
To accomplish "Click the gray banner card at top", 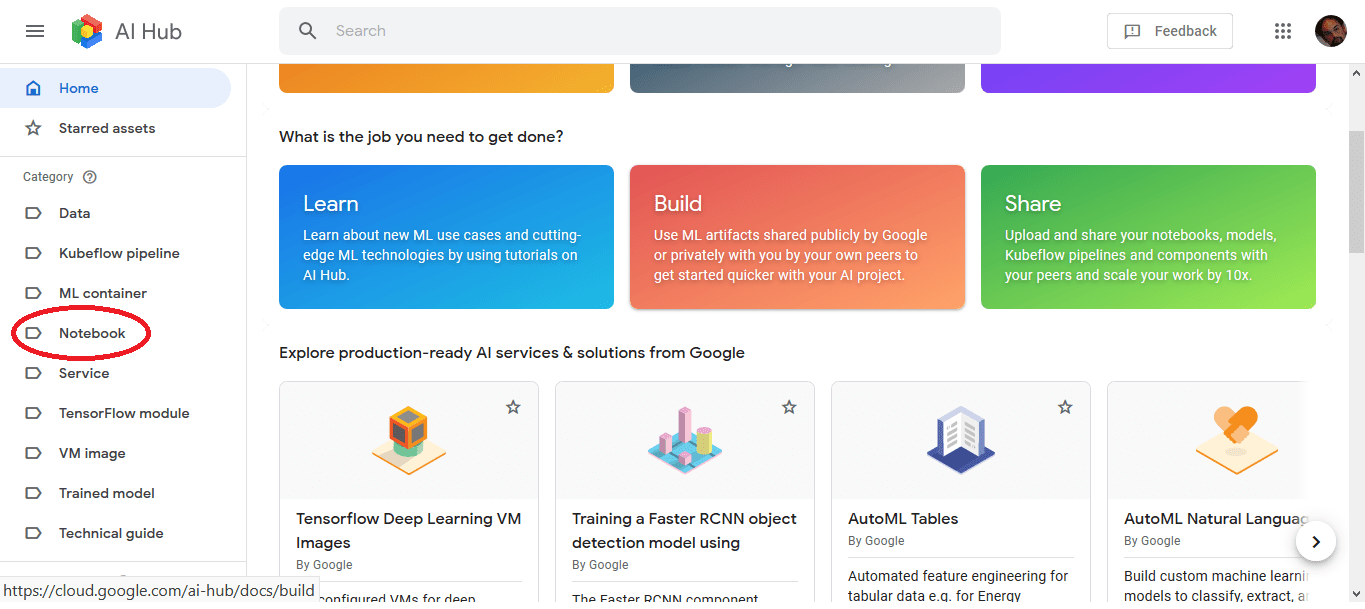I will (x=797, y=78).
